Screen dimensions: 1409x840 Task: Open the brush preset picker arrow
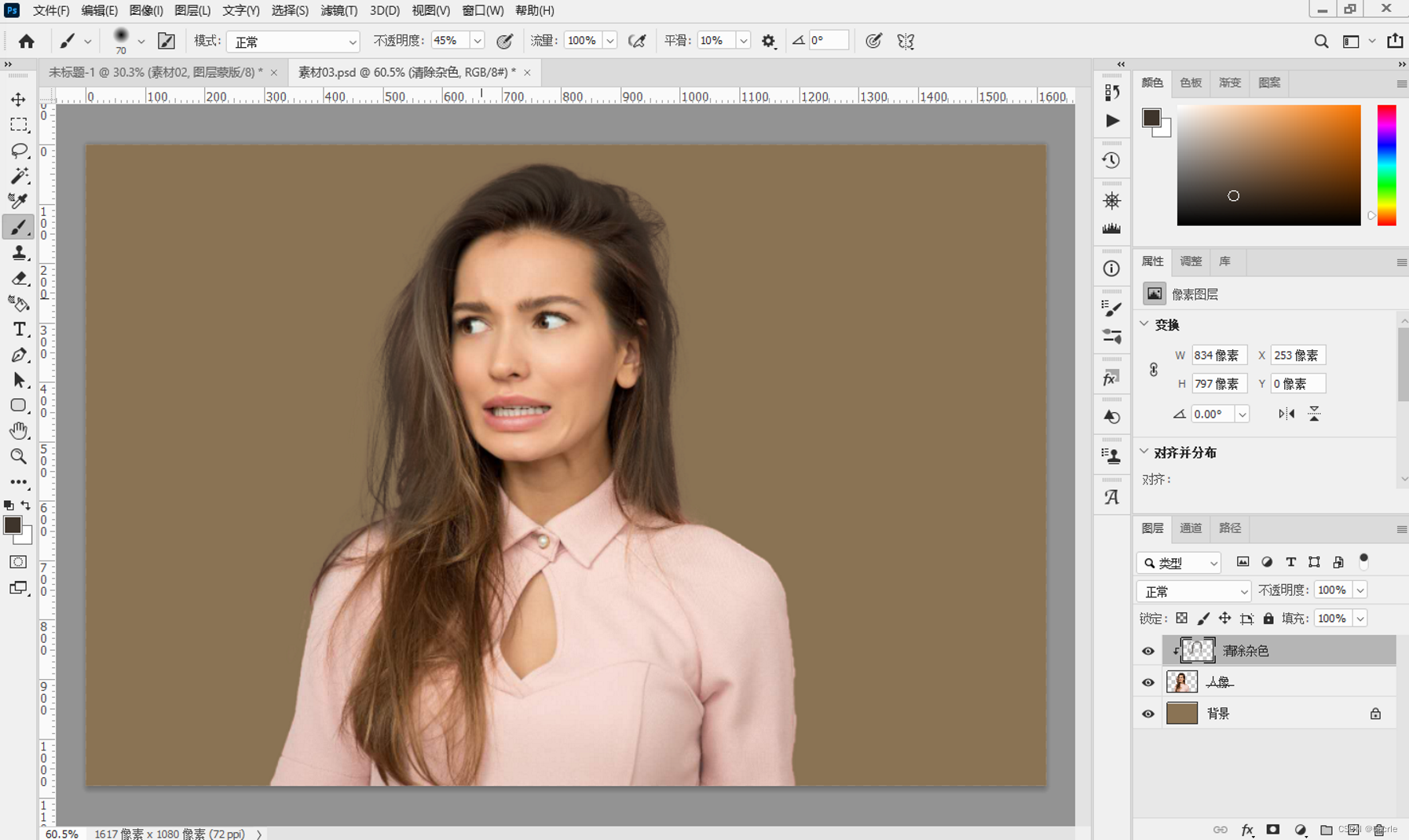pos(141,42)
